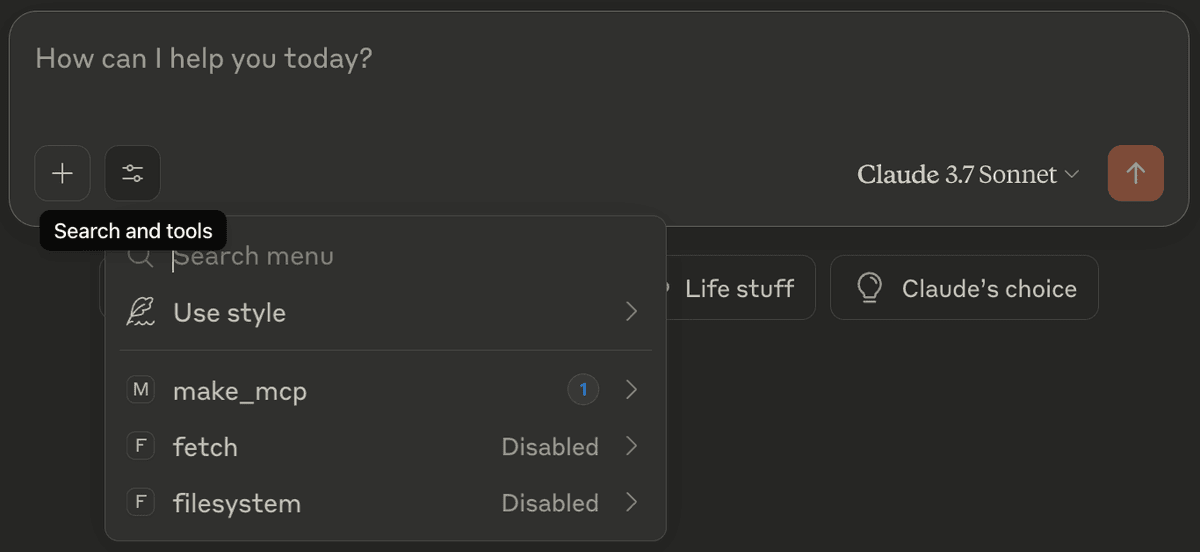Click the Disabled status of filesystem
This screenshot has width=1200, height=552.
point(550,502)
